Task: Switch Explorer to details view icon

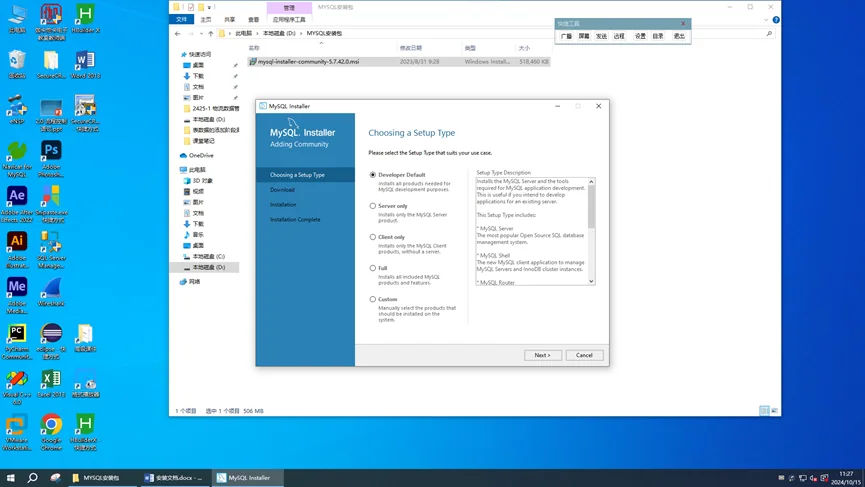Action: coord(764,411)
